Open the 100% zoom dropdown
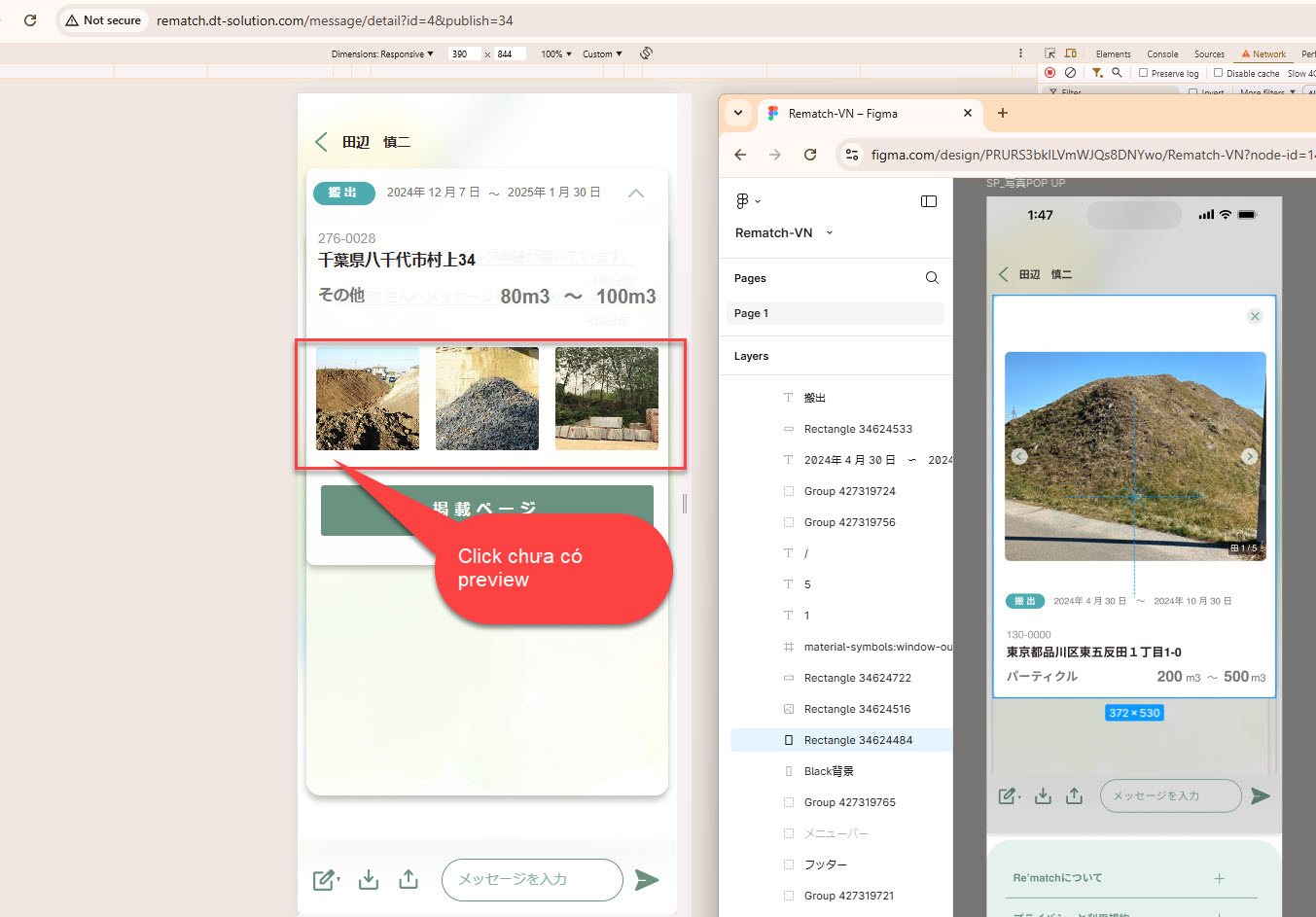Viewport: 1316px width, 917px height. point(556,54)
